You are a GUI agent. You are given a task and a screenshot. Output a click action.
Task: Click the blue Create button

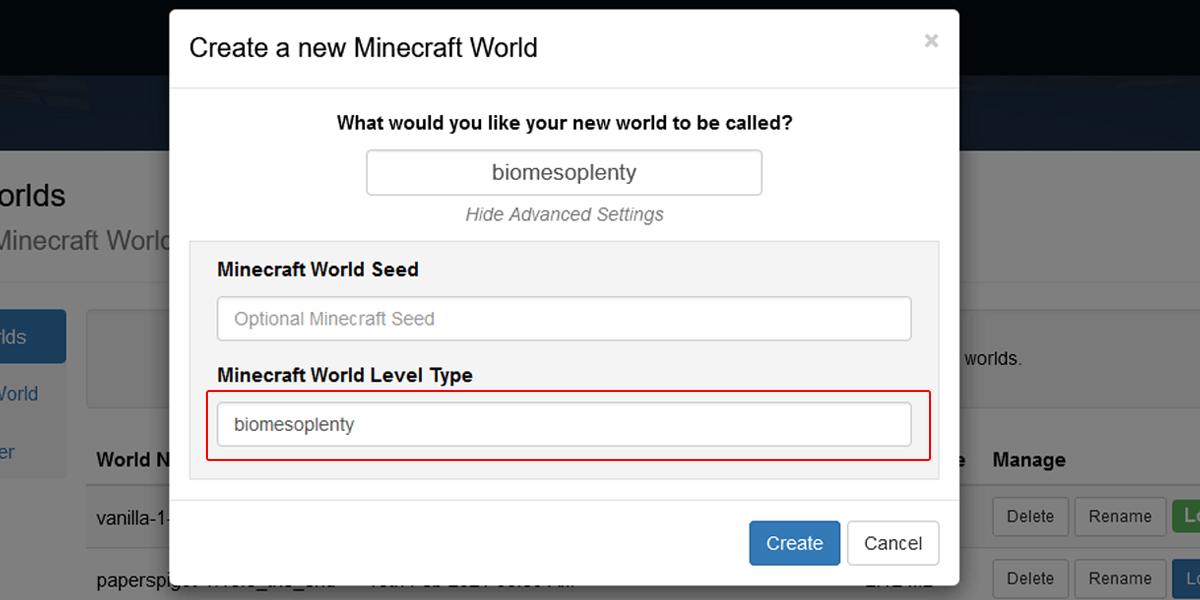pos(794,543)
